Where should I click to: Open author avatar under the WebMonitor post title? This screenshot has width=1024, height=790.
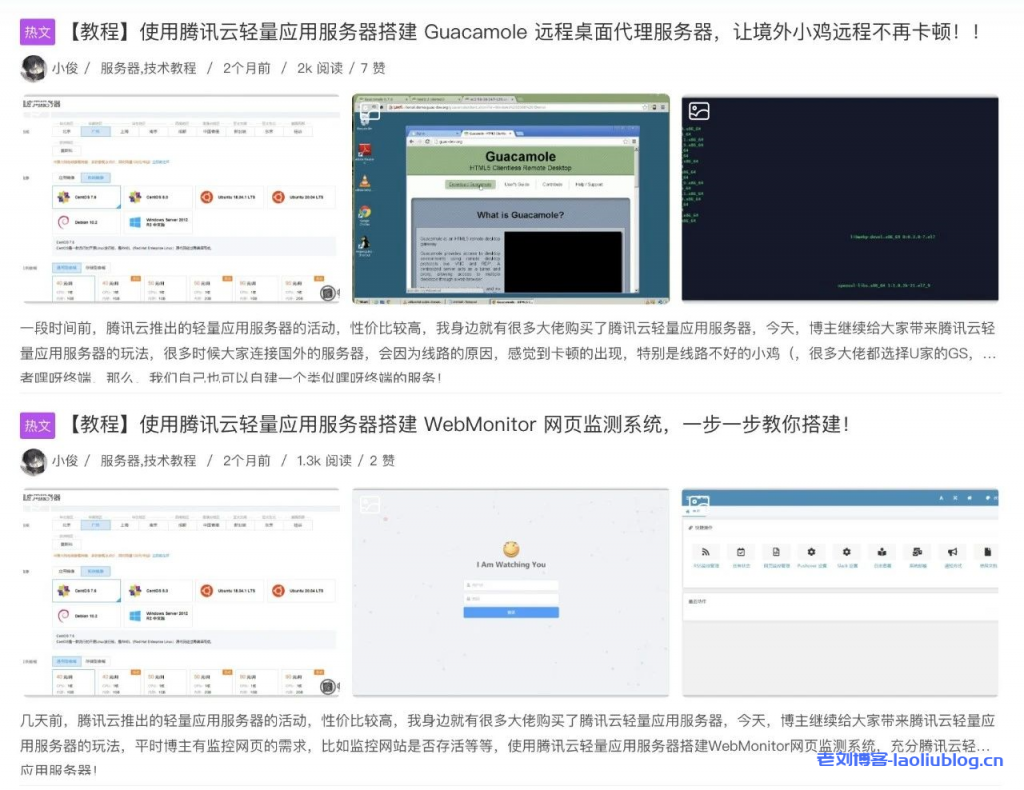(x=34, y=461)
